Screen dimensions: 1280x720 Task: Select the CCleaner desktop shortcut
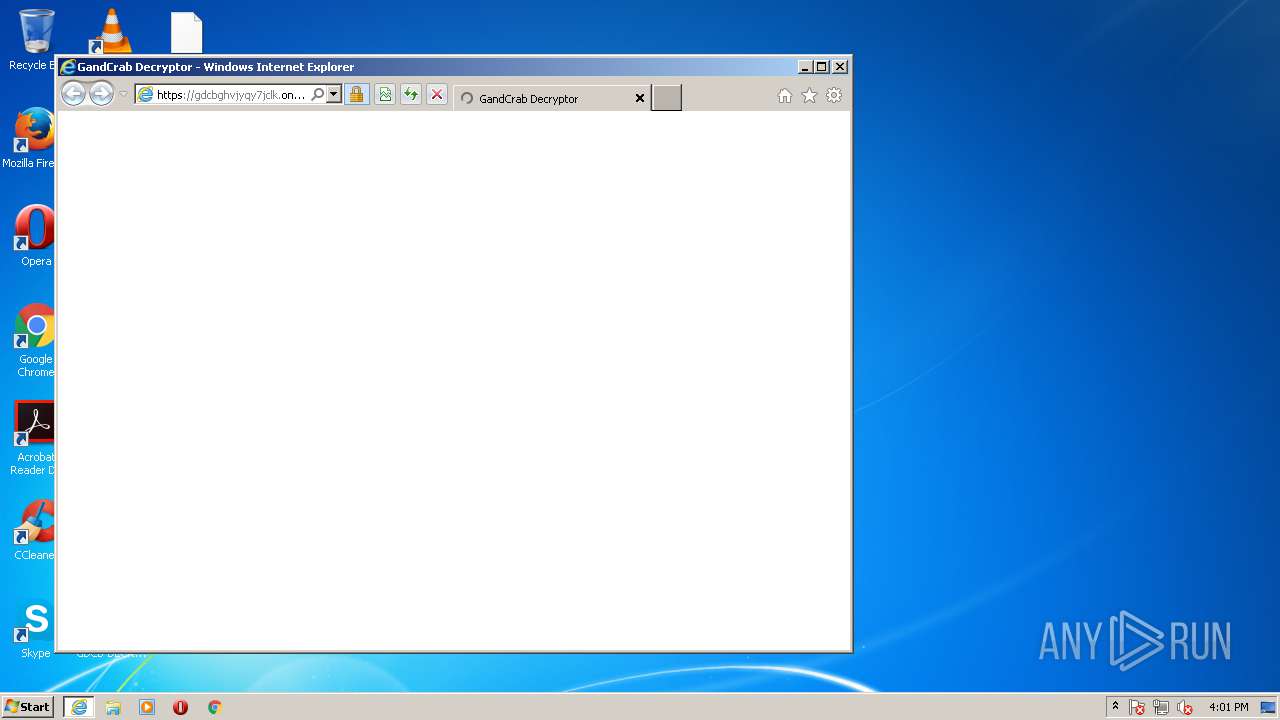coord(33,530)
